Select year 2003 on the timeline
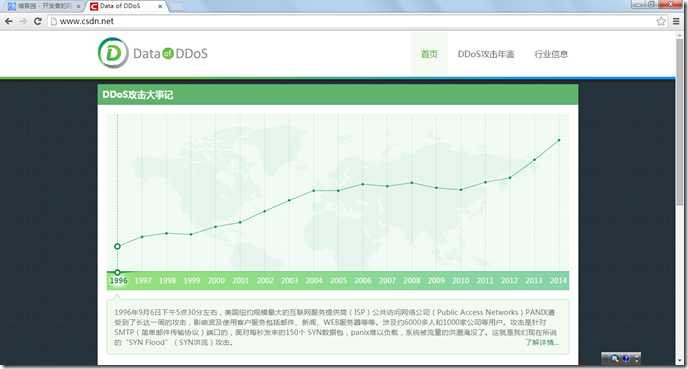The image size is (688, 369). pos(290,281)
